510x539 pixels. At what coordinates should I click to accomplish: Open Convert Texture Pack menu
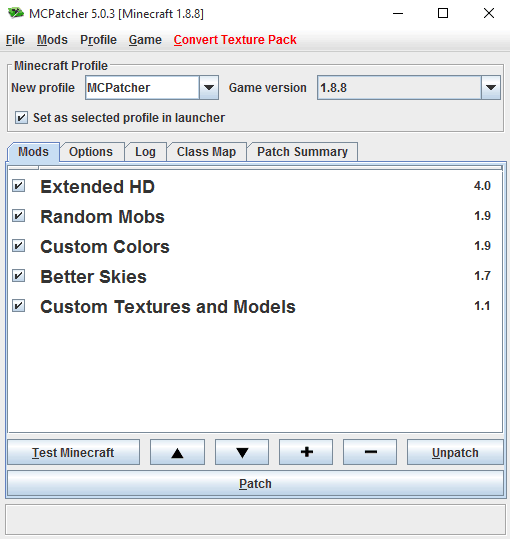235,40
